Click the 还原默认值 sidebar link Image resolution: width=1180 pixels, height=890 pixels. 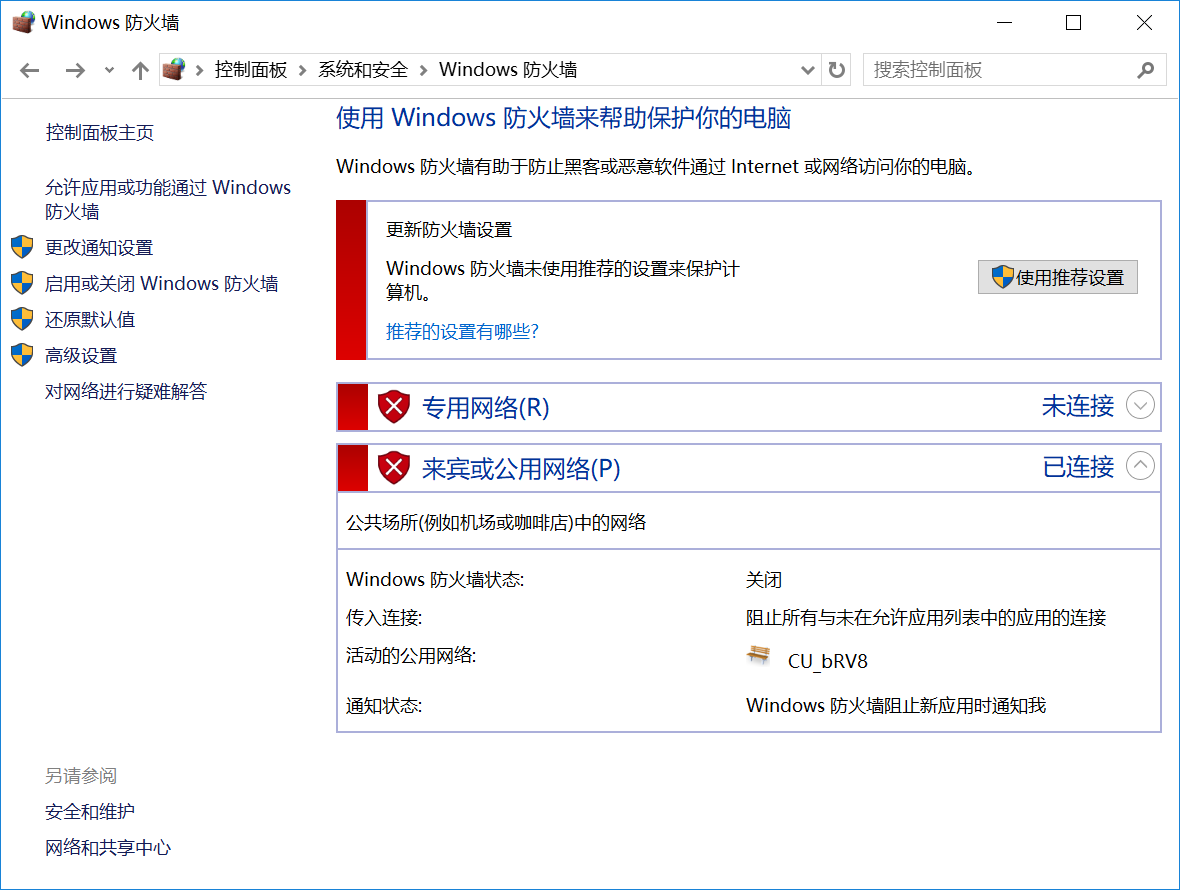[90, 320]
